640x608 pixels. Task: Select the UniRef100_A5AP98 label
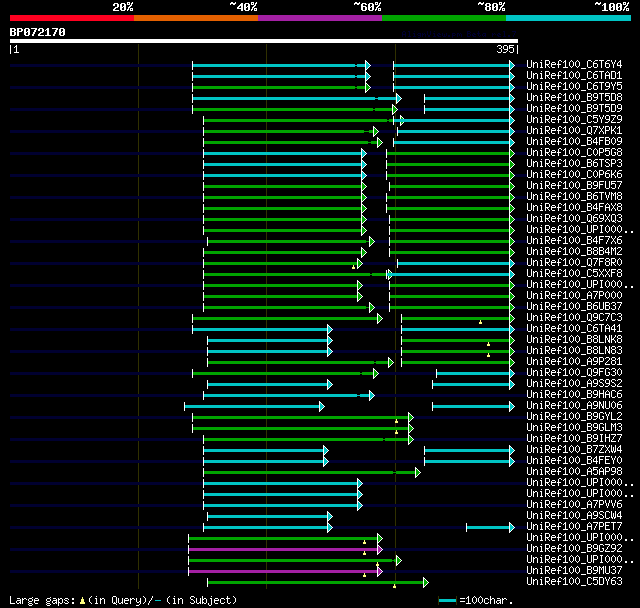[x=574, y=472]
